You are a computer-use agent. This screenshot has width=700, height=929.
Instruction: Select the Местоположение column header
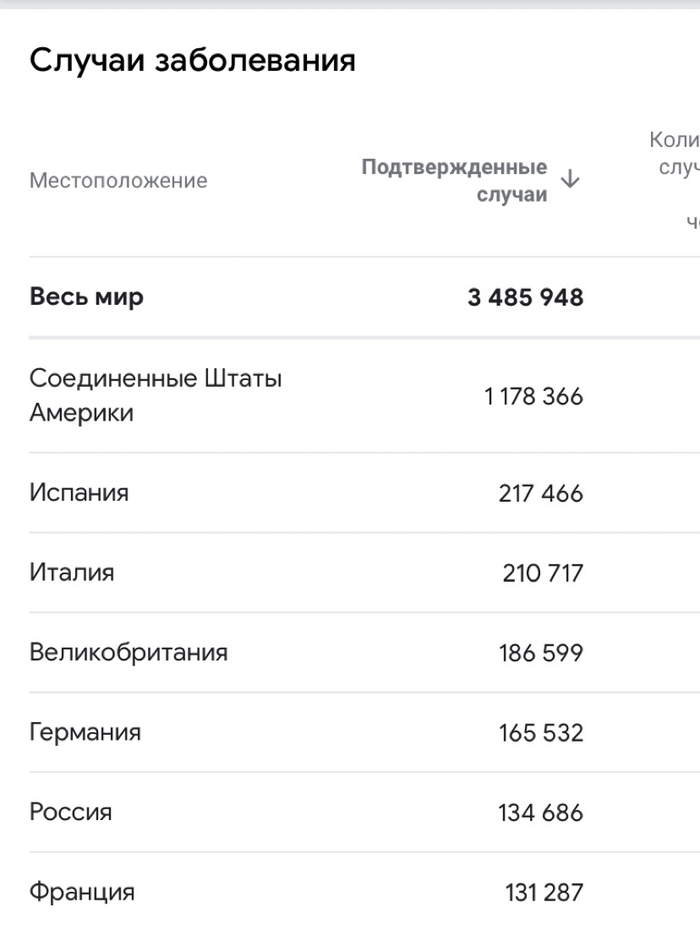tap(118, 180)
